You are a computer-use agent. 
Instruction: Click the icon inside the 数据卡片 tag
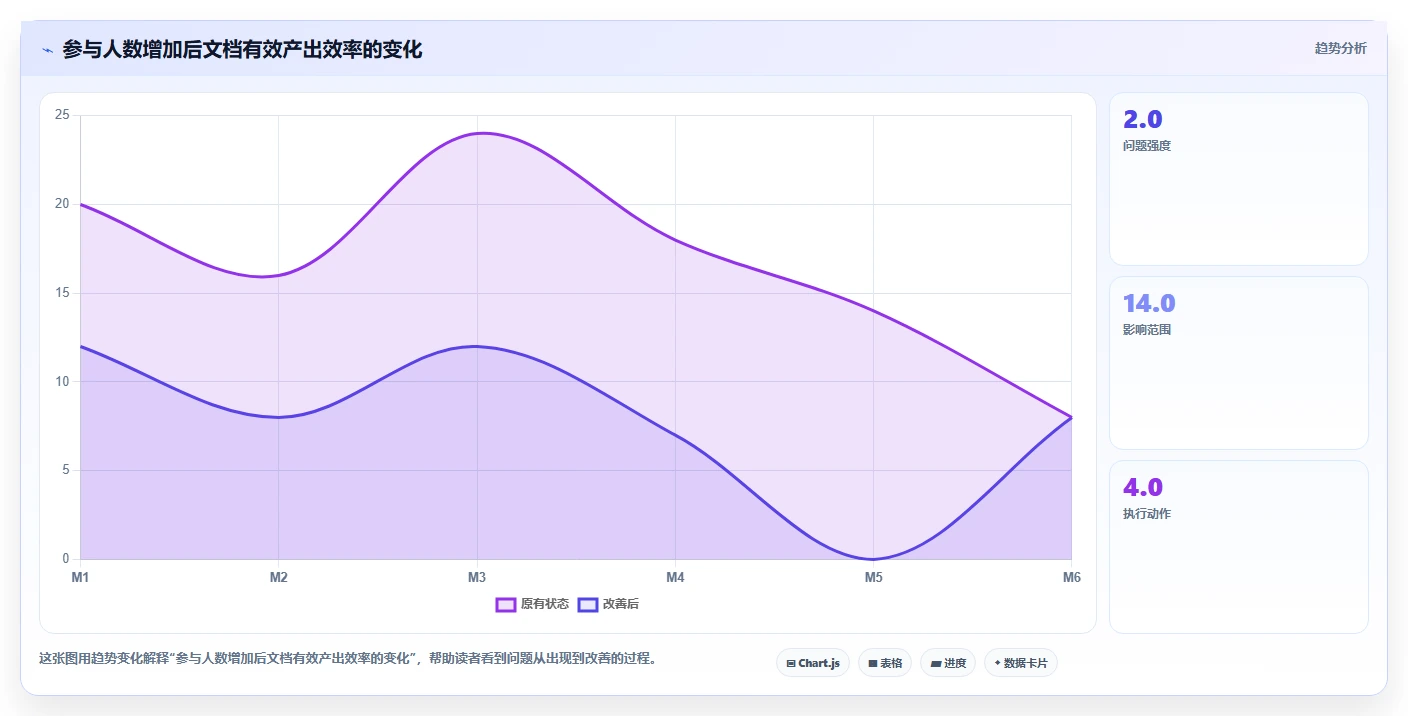pos(999,663)
